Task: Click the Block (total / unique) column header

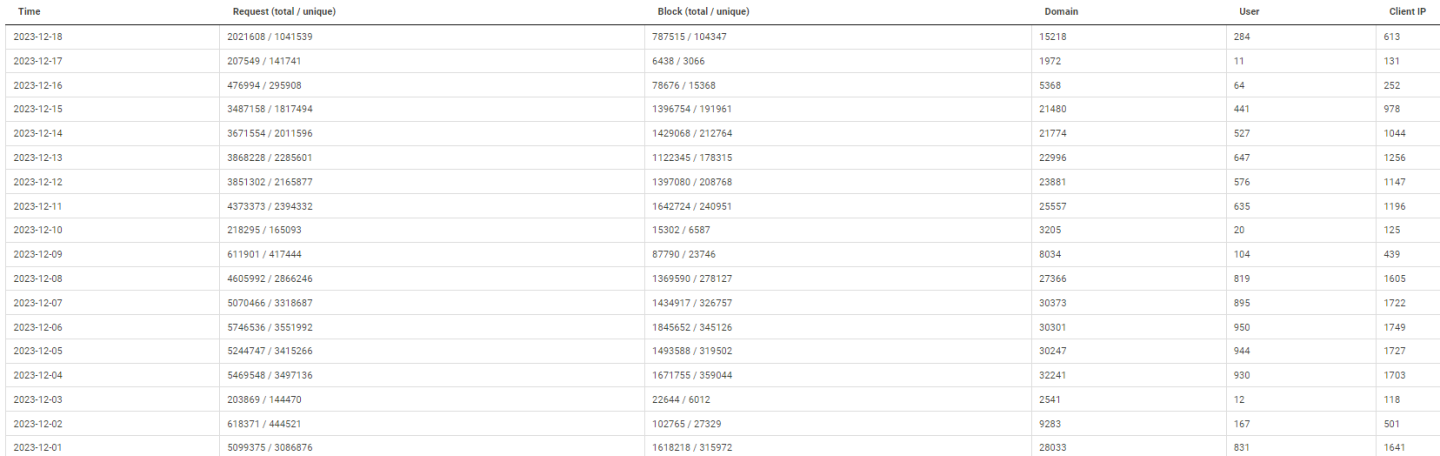Action: [704, 12]
